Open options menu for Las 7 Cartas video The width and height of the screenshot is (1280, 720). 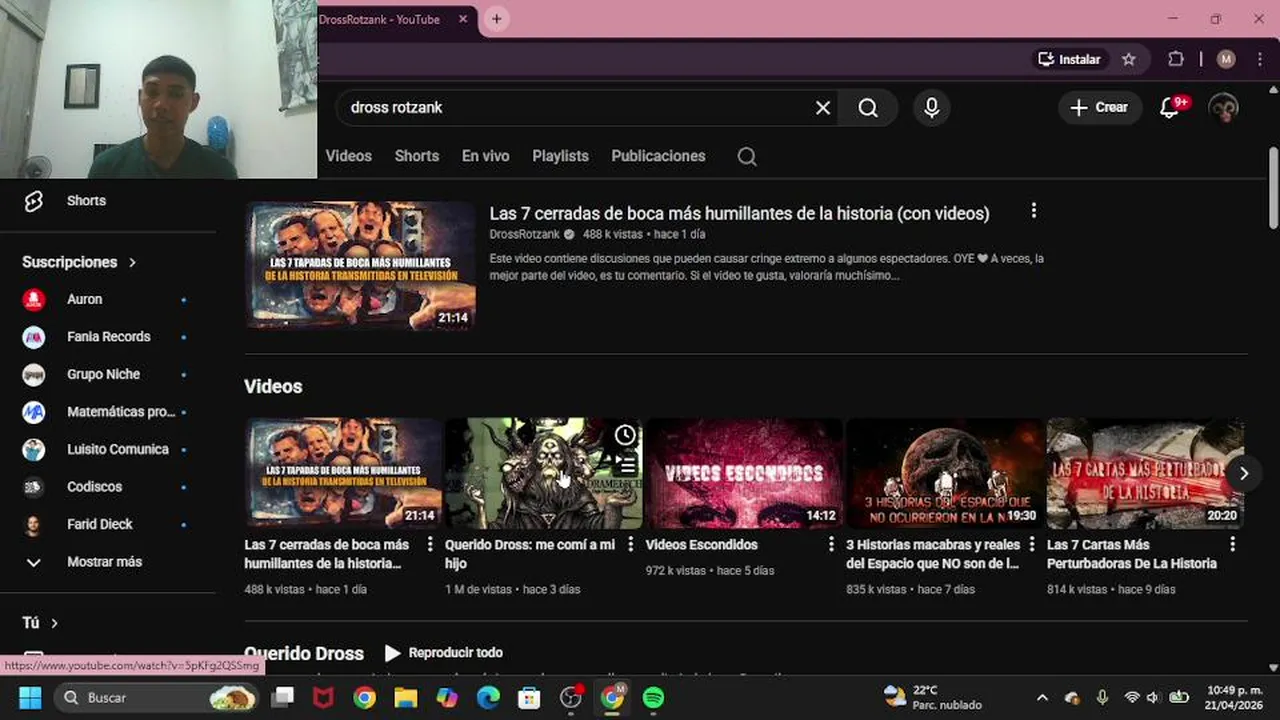coord(1232,544)
